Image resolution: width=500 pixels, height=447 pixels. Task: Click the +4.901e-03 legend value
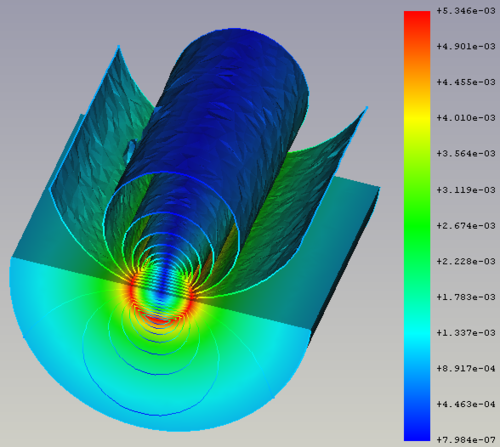[x=466, y=46]
